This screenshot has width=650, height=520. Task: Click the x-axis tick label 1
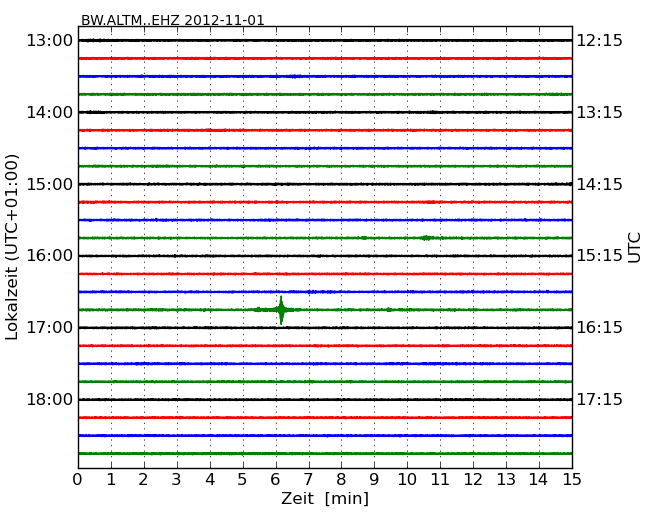click(111, 479)
